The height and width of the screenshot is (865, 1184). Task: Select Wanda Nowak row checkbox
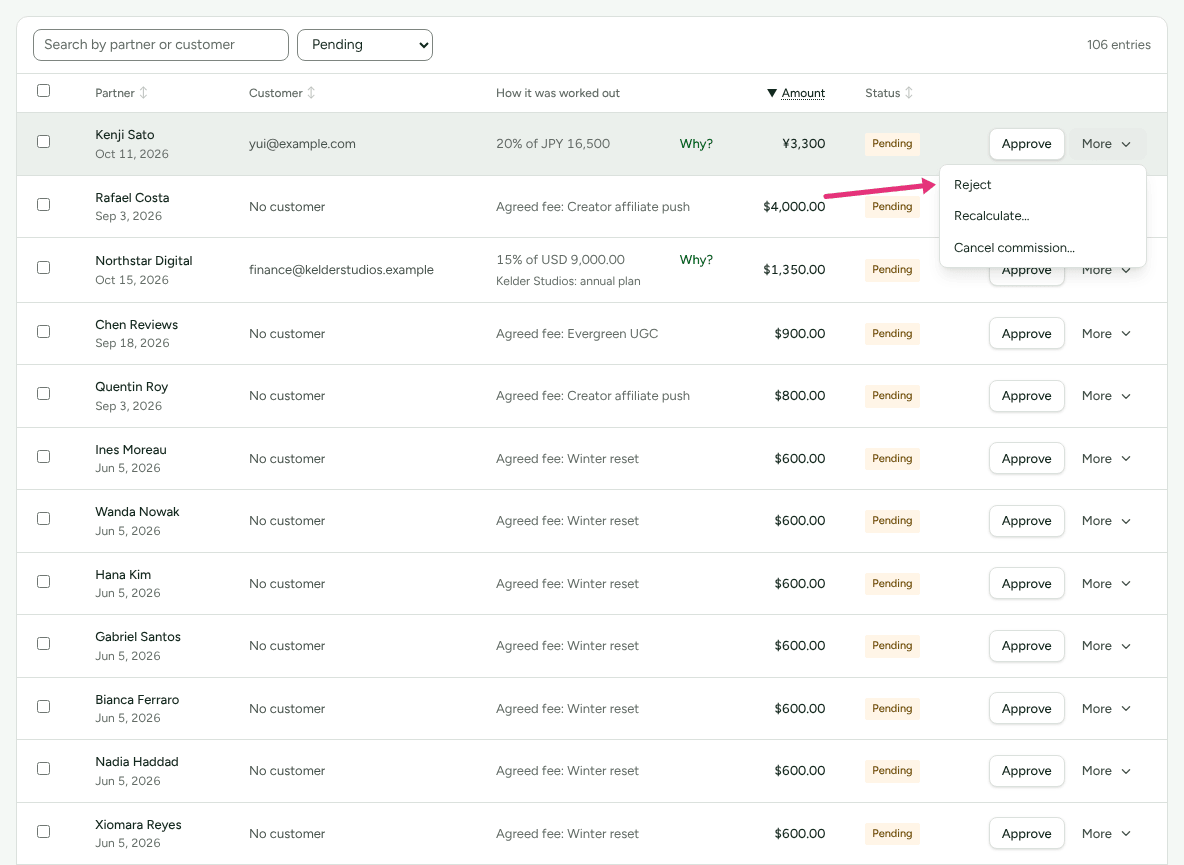(x=44, y=519)
